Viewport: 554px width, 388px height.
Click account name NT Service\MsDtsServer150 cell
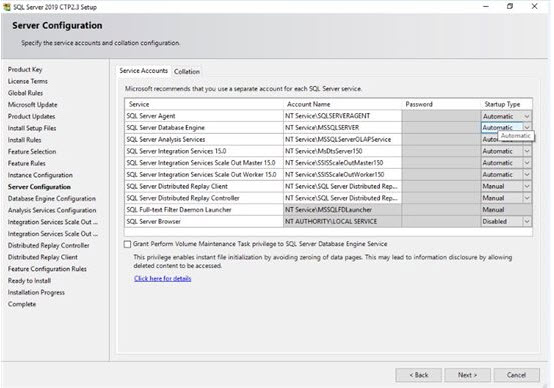[342, 151]
